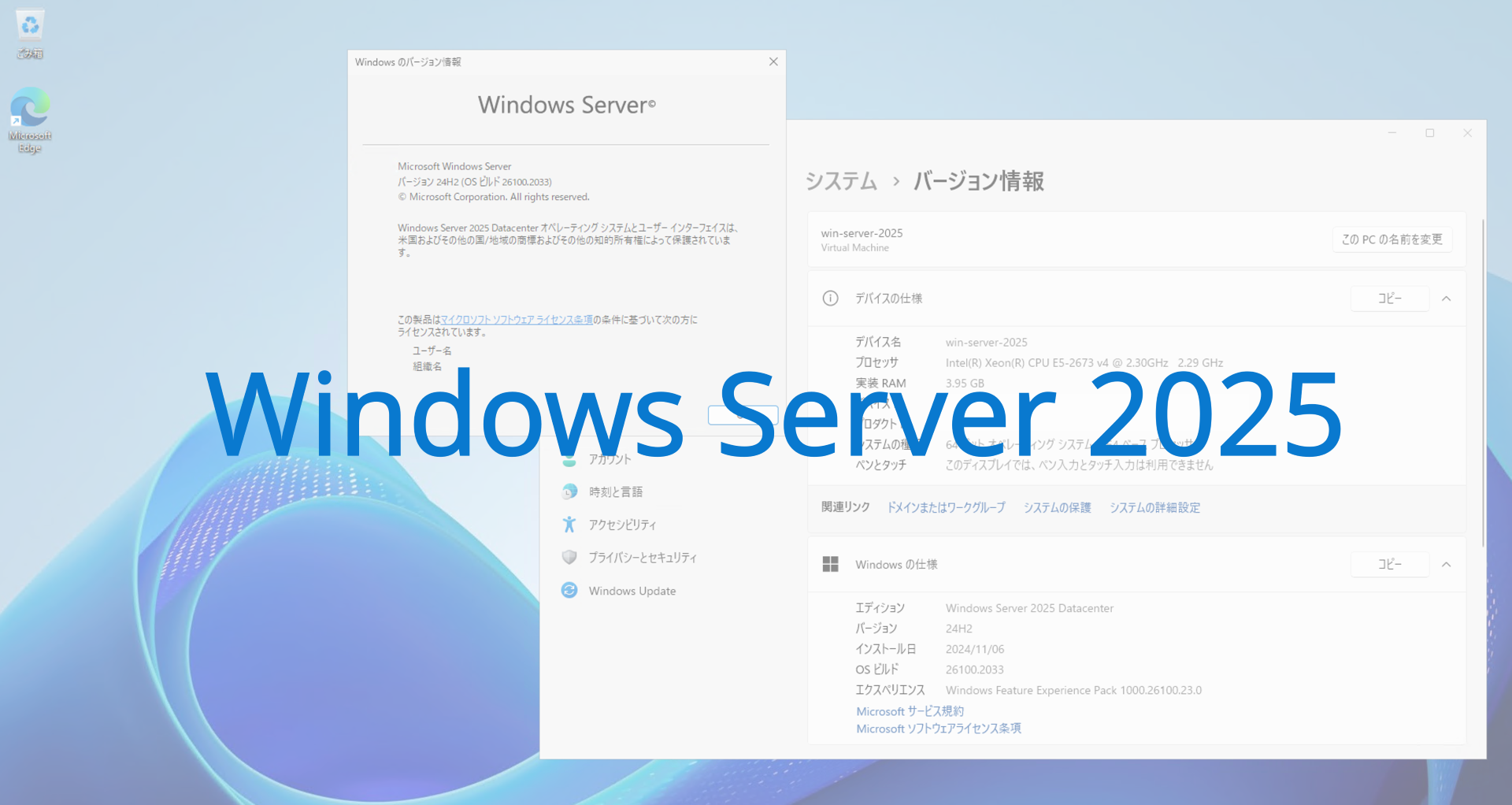Click the Windows Update sync icon
This screenshot has width=1512, height=805.
click(x=569, y=590)
